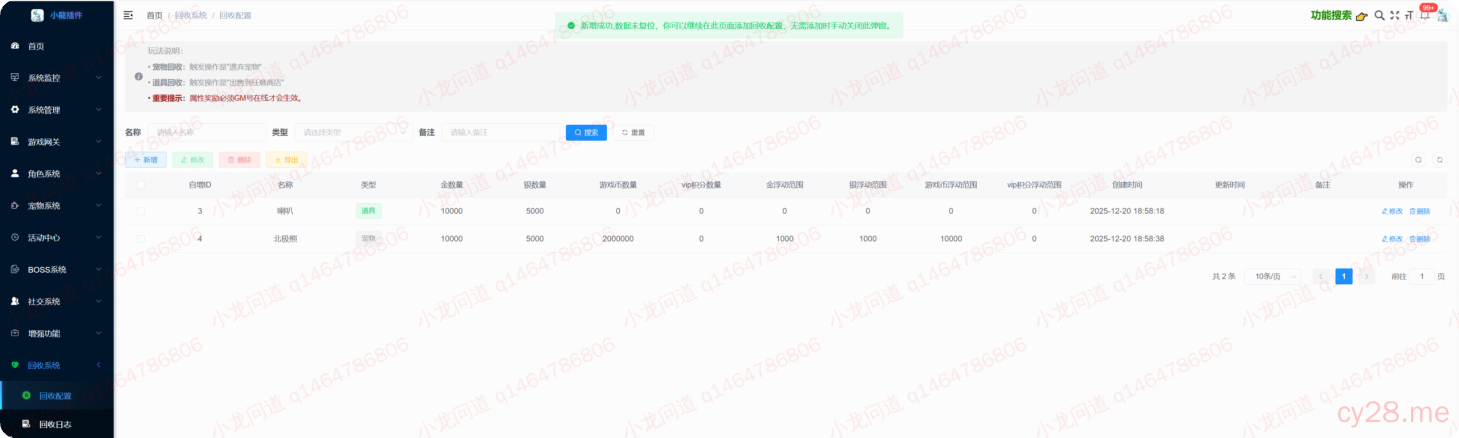1459x438 pixels.
Task: Click the 首页 dashboard icon in sidebar
Action: (x=14, y=46)
